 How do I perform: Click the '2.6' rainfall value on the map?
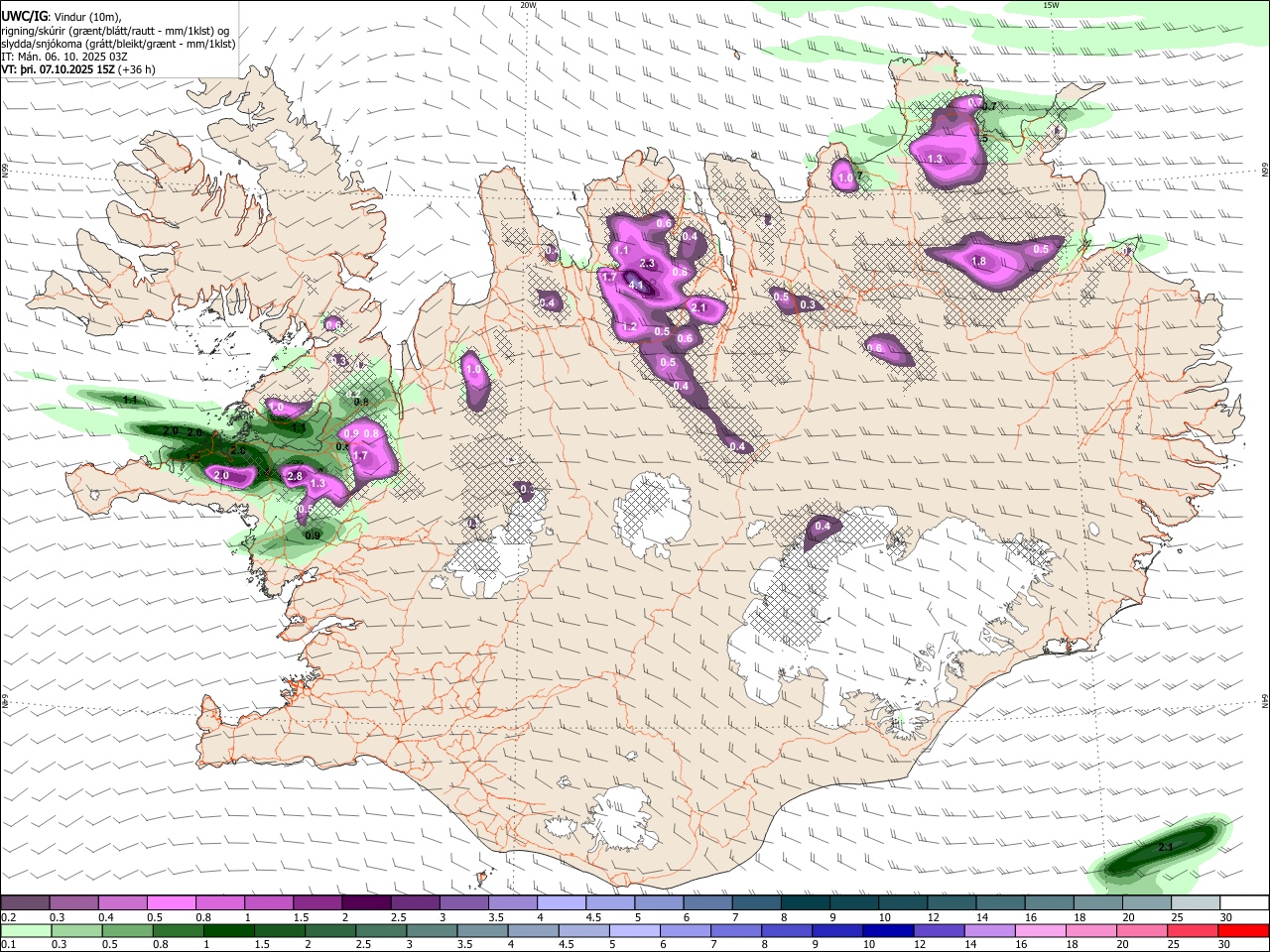click(x=238, y=451)
